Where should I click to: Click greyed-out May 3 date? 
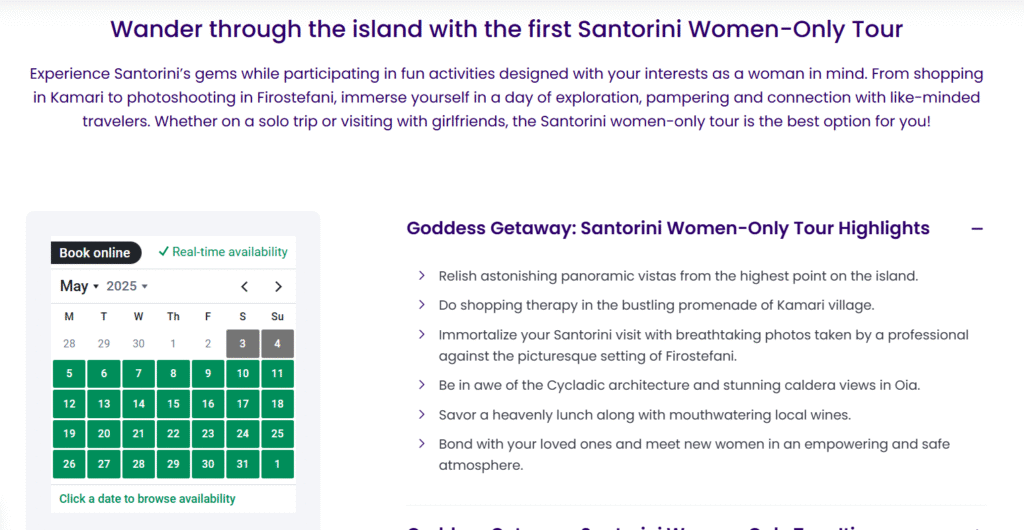coord(243,344)
